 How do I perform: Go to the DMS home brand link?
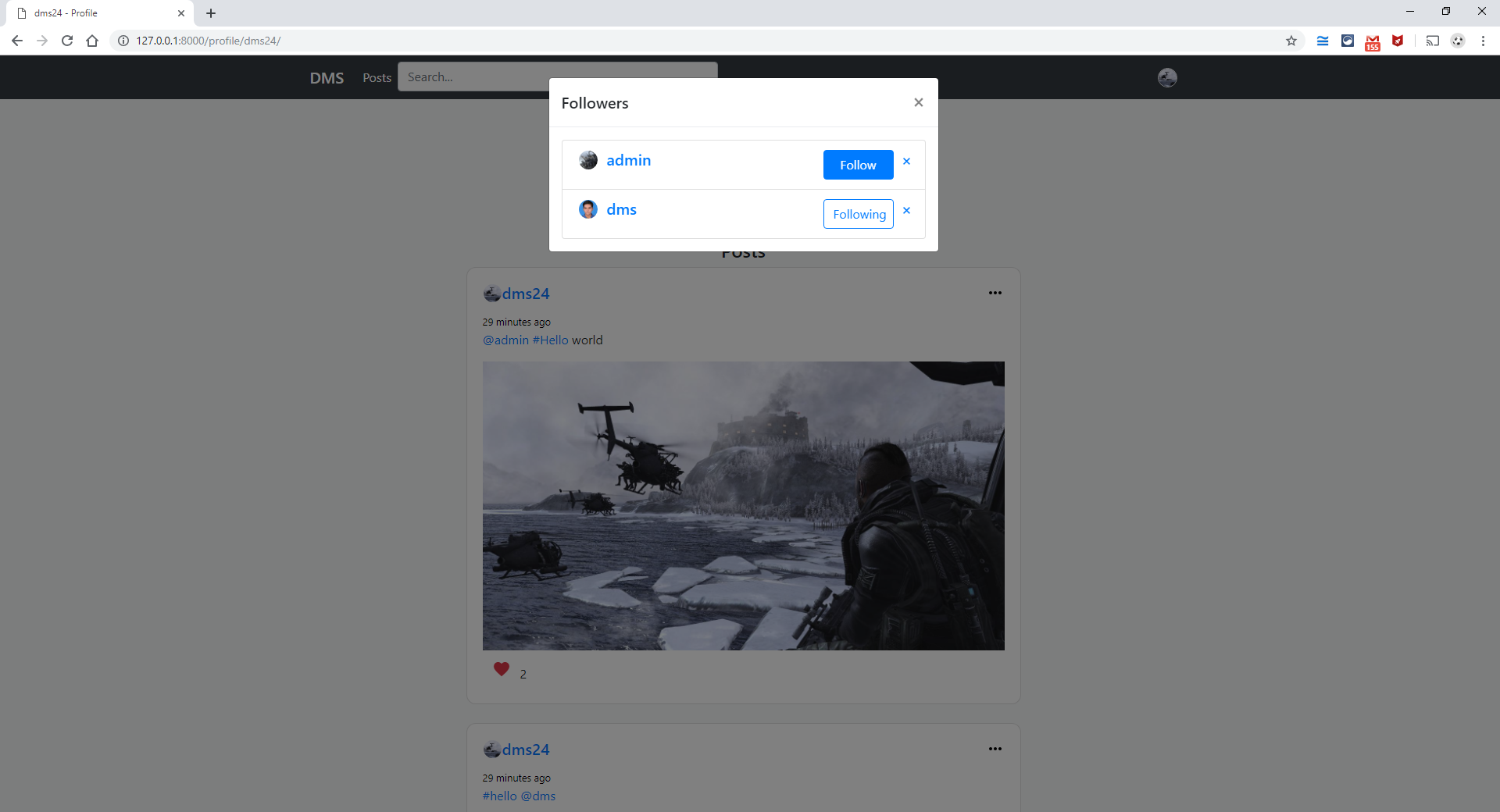(327, 77)
